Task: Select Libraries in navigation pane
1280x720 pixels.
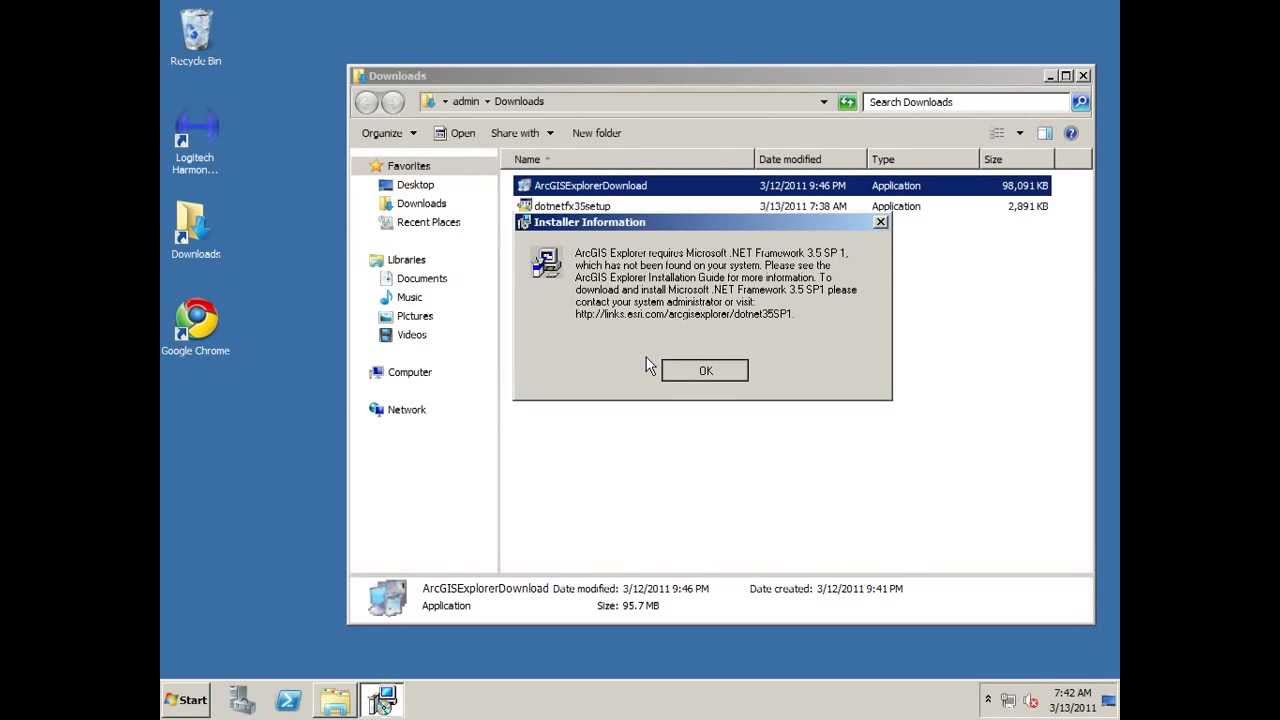Action: pos(397,260)
